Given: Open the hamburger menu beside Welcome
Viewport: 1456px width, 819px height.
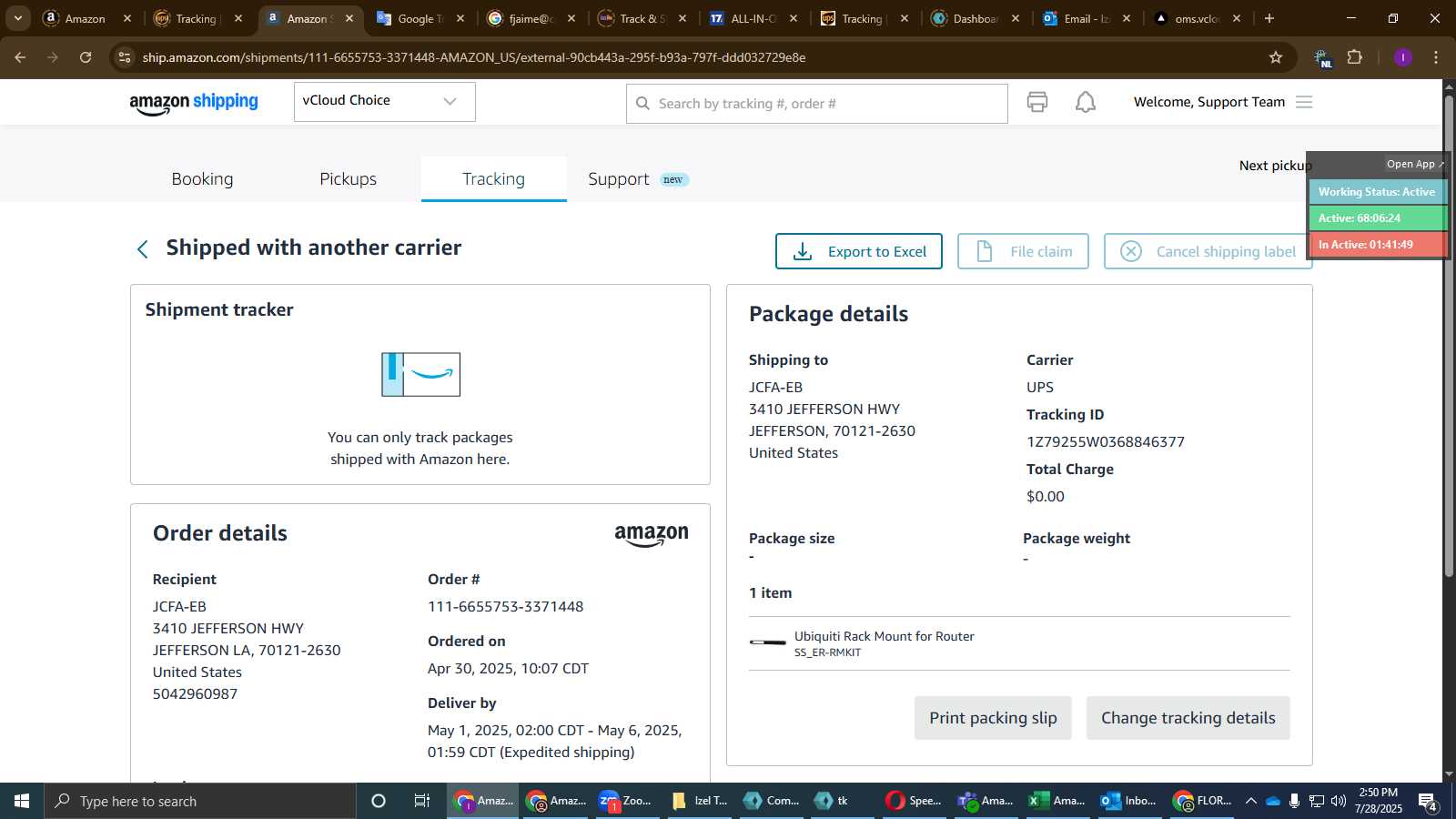Looking at the screenshot, I should click(1304, 102).
